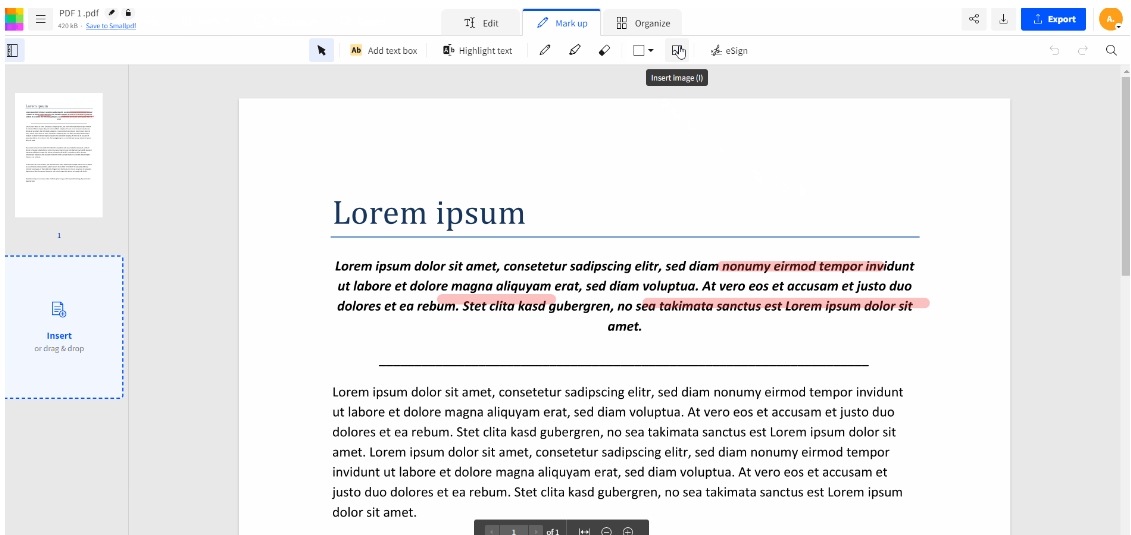Activate Highlight text tool

coord(478,50)
